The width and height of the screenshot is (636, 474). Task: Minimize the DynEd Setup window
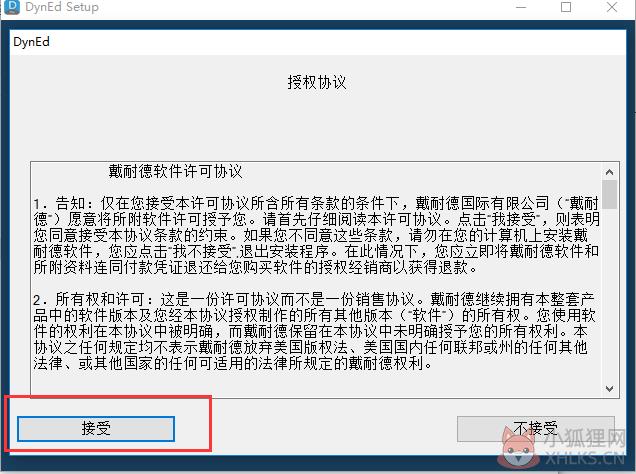tap(521, 7)
